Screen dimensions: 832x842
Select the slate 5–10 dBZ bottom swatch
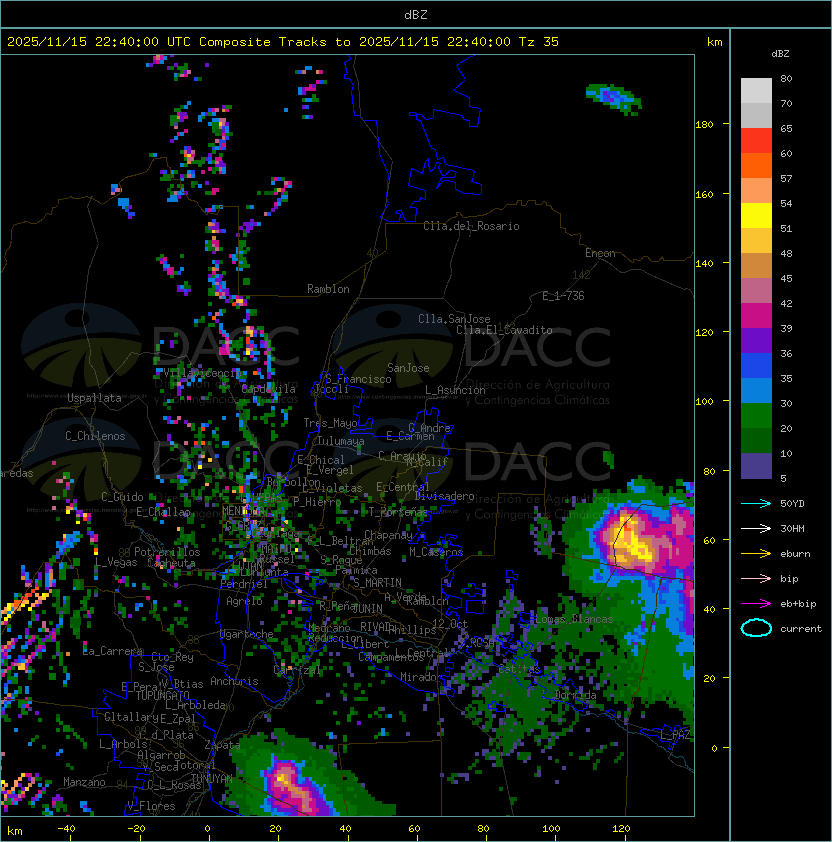tap(756, 466)
